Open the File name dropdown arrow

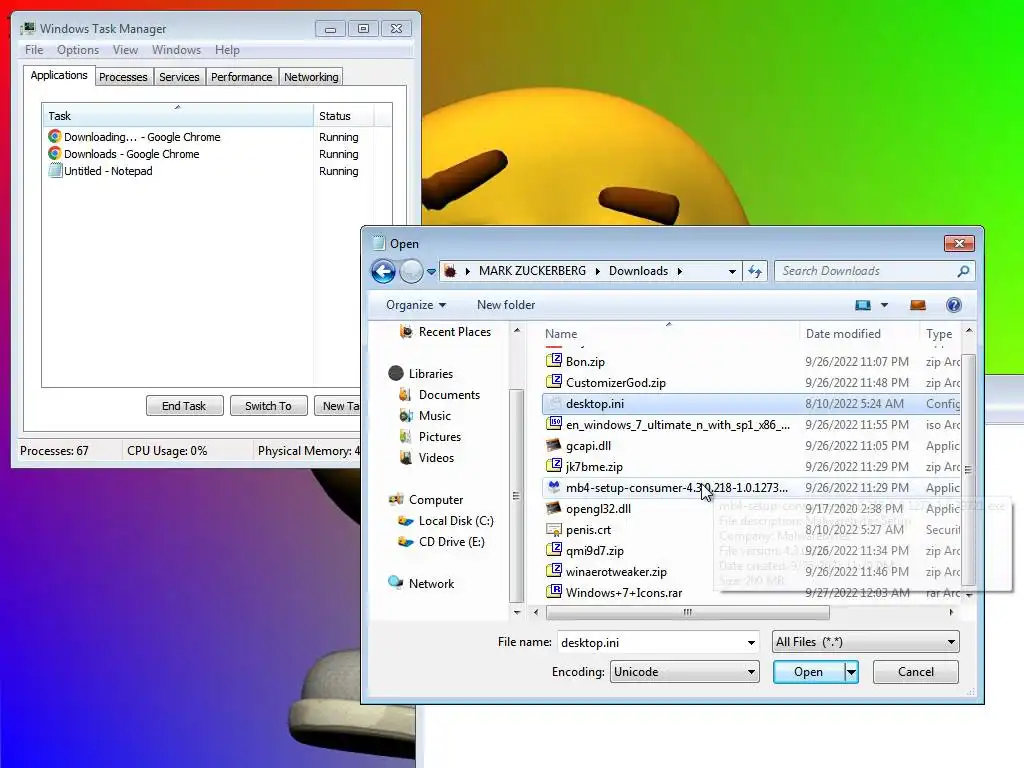coord(751,643)
